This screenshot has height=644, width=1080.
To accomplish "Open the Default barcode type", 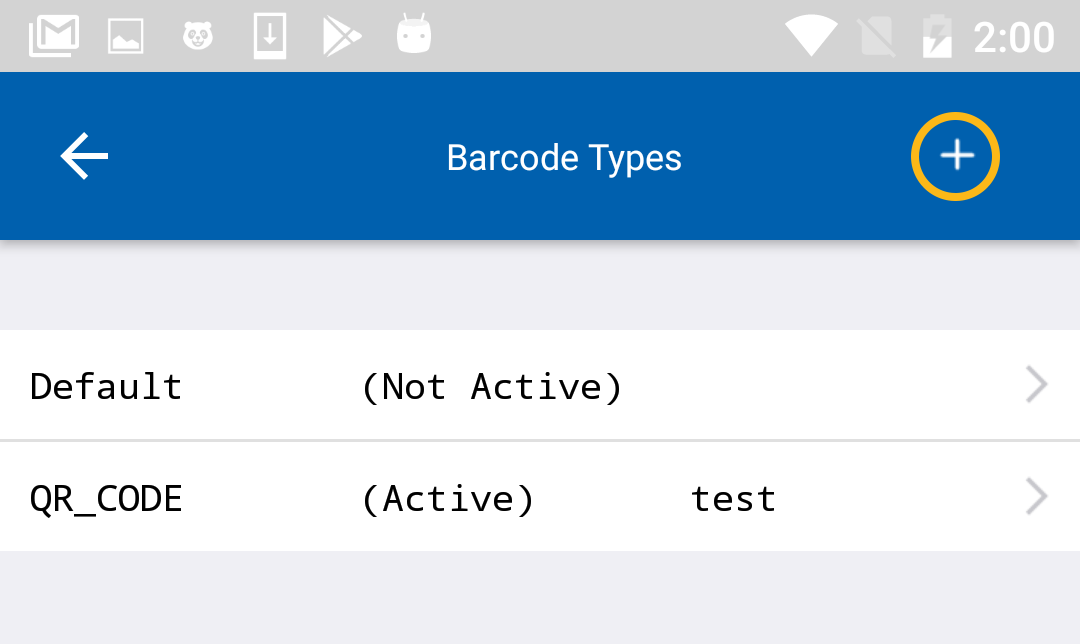I will click(106, 386).
